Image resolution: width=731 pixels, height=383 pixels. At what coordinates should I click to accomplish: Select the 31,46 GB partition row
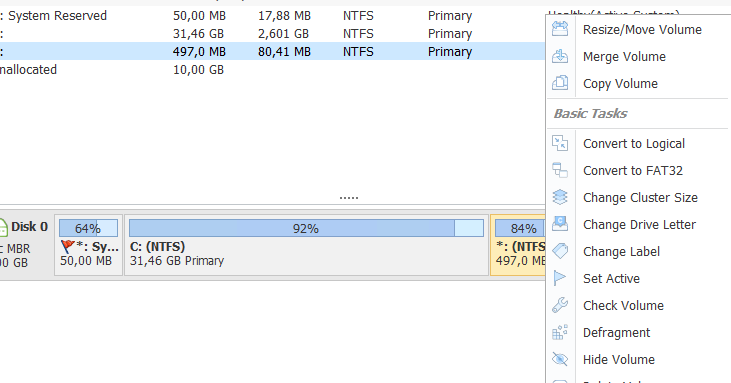272,34
